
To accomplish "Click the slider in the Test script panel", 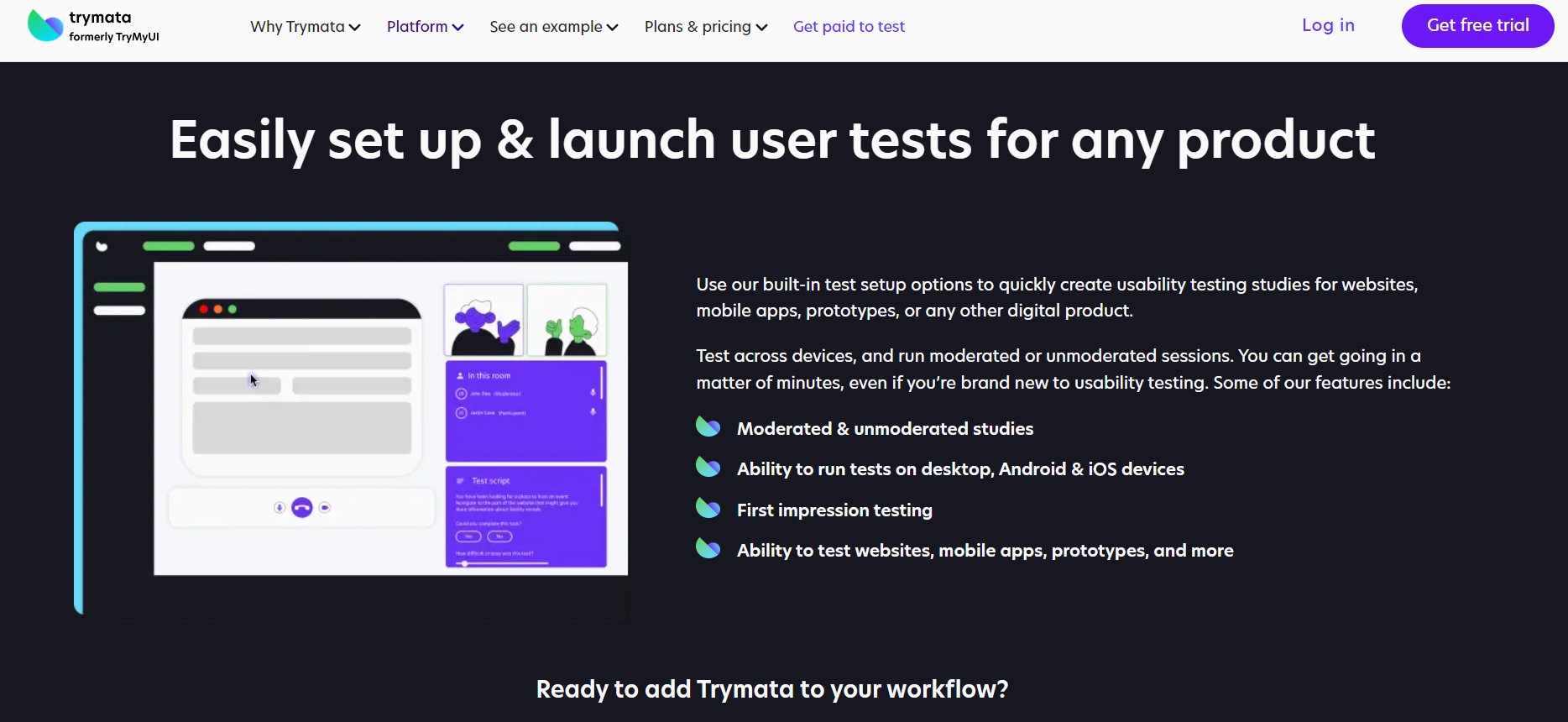I will pyautogui.click(x=502, y=563).
